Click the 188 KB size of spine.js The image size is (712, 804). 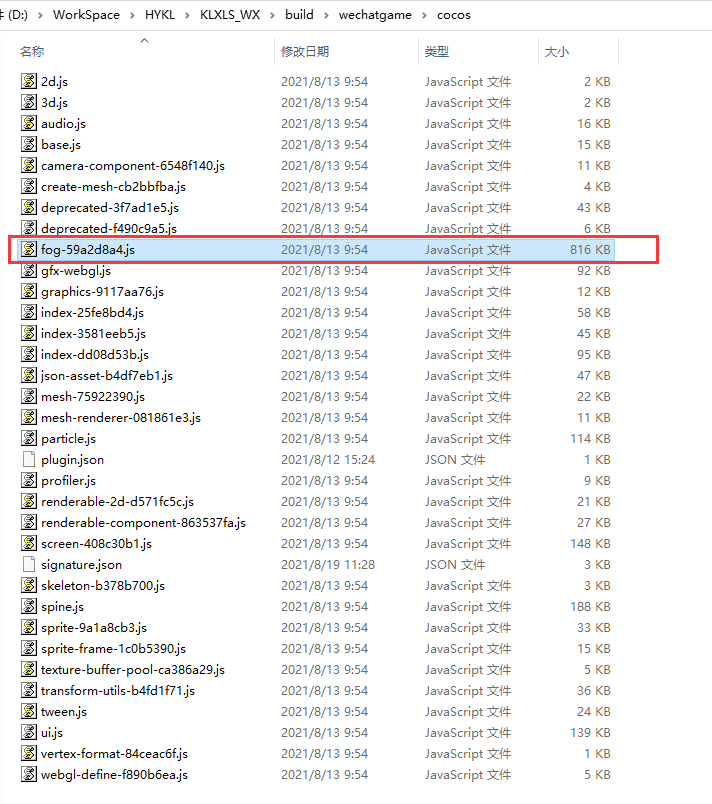590,607
